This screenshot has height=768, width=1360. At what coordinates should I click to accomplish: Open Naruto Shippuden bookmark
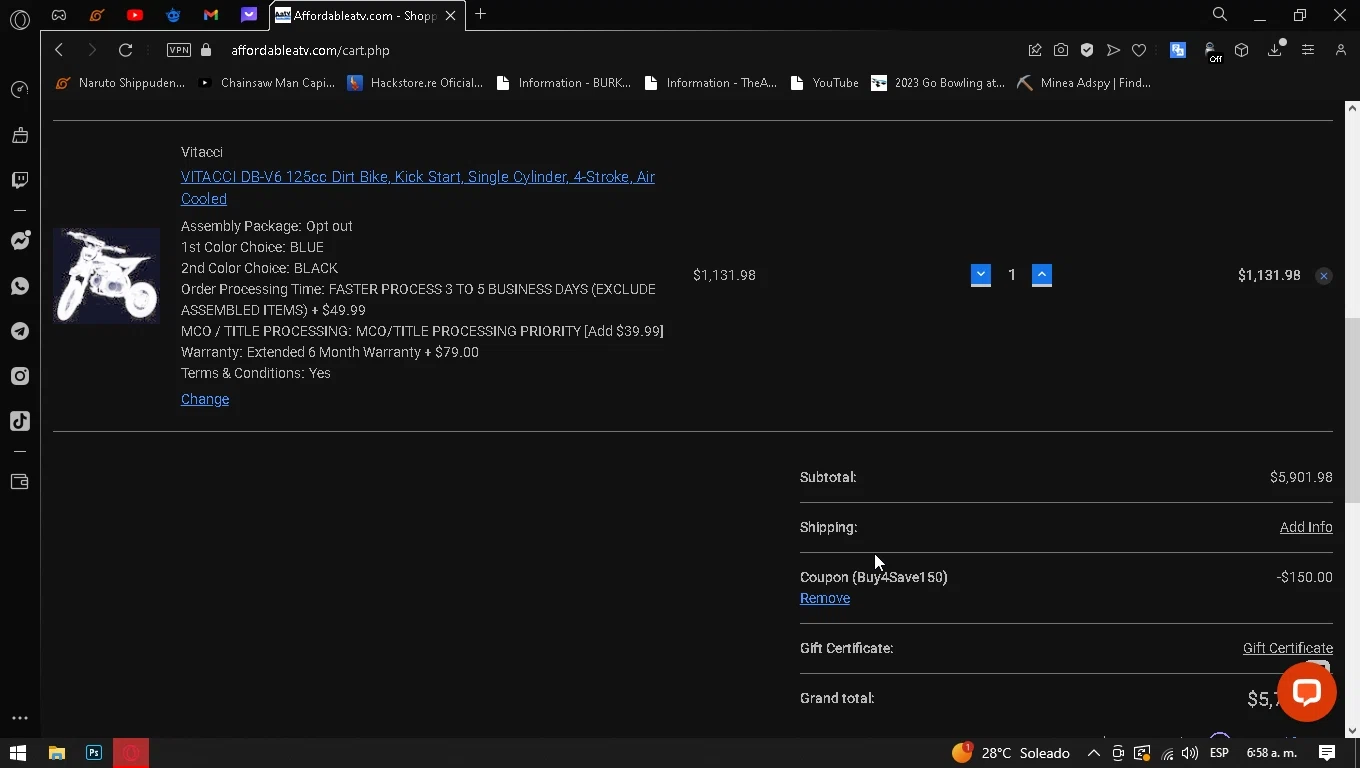click(x=120, y=83)
